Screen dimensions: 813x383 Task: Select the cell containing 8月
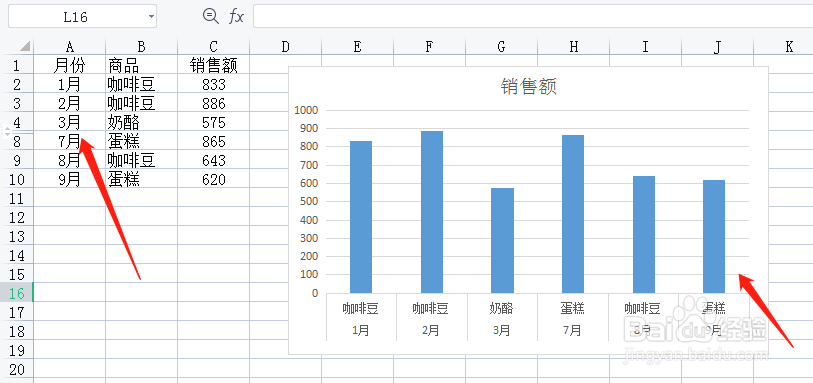(69, 160)
